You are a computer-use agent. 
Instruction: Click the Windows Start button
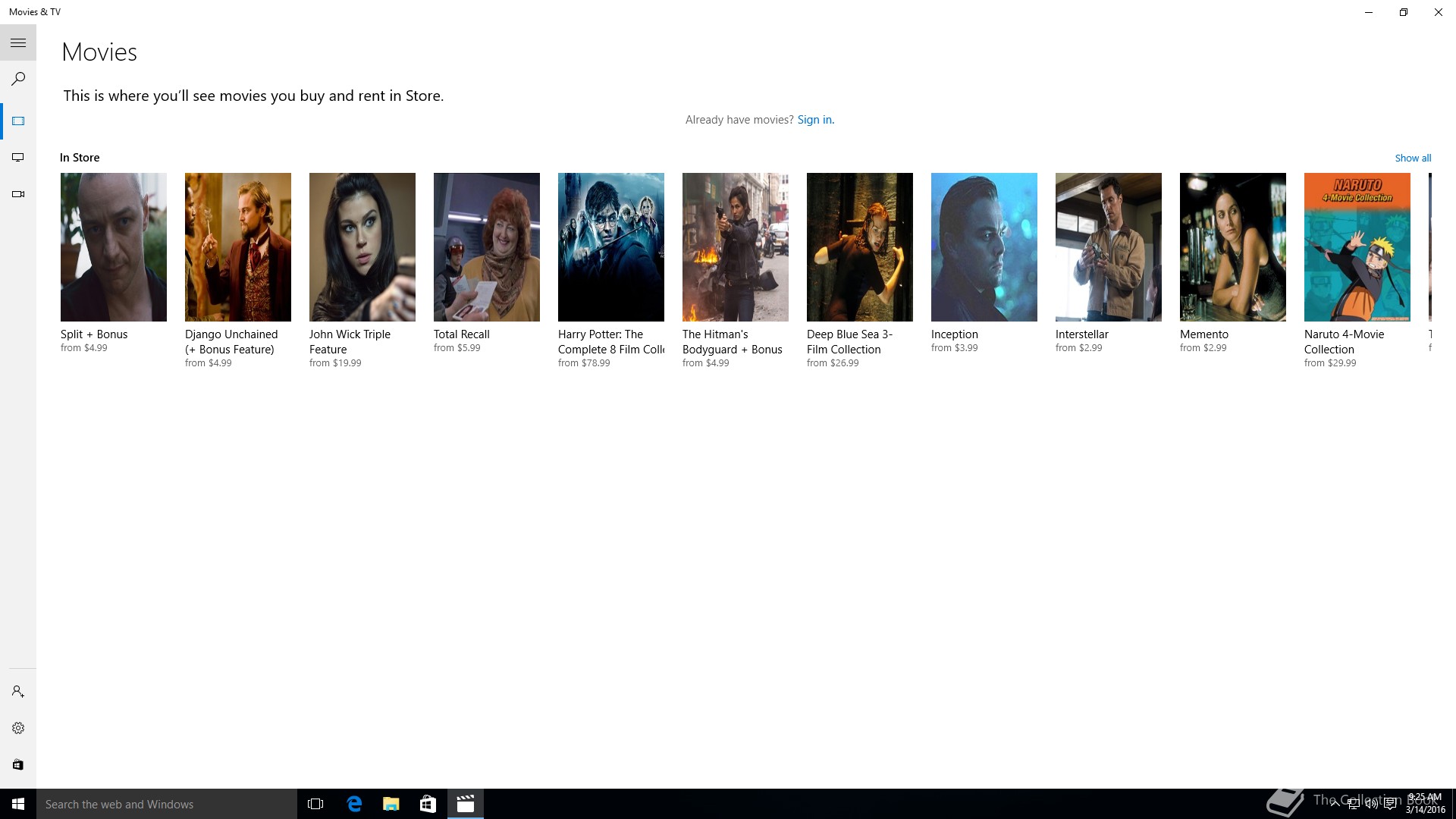point(18,804)
